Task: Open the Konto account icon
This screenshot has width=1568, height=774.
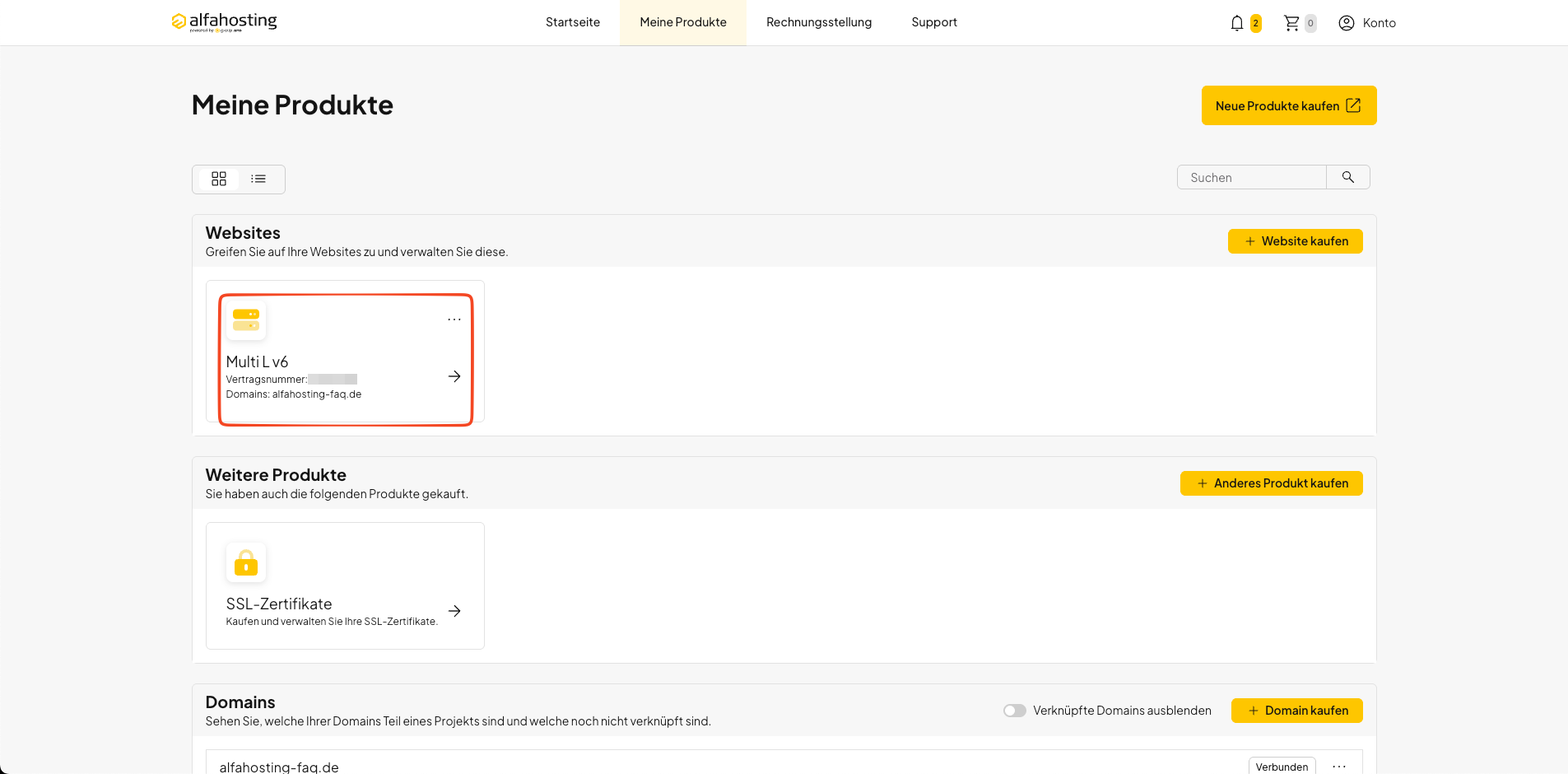Action: point(1347,23)
